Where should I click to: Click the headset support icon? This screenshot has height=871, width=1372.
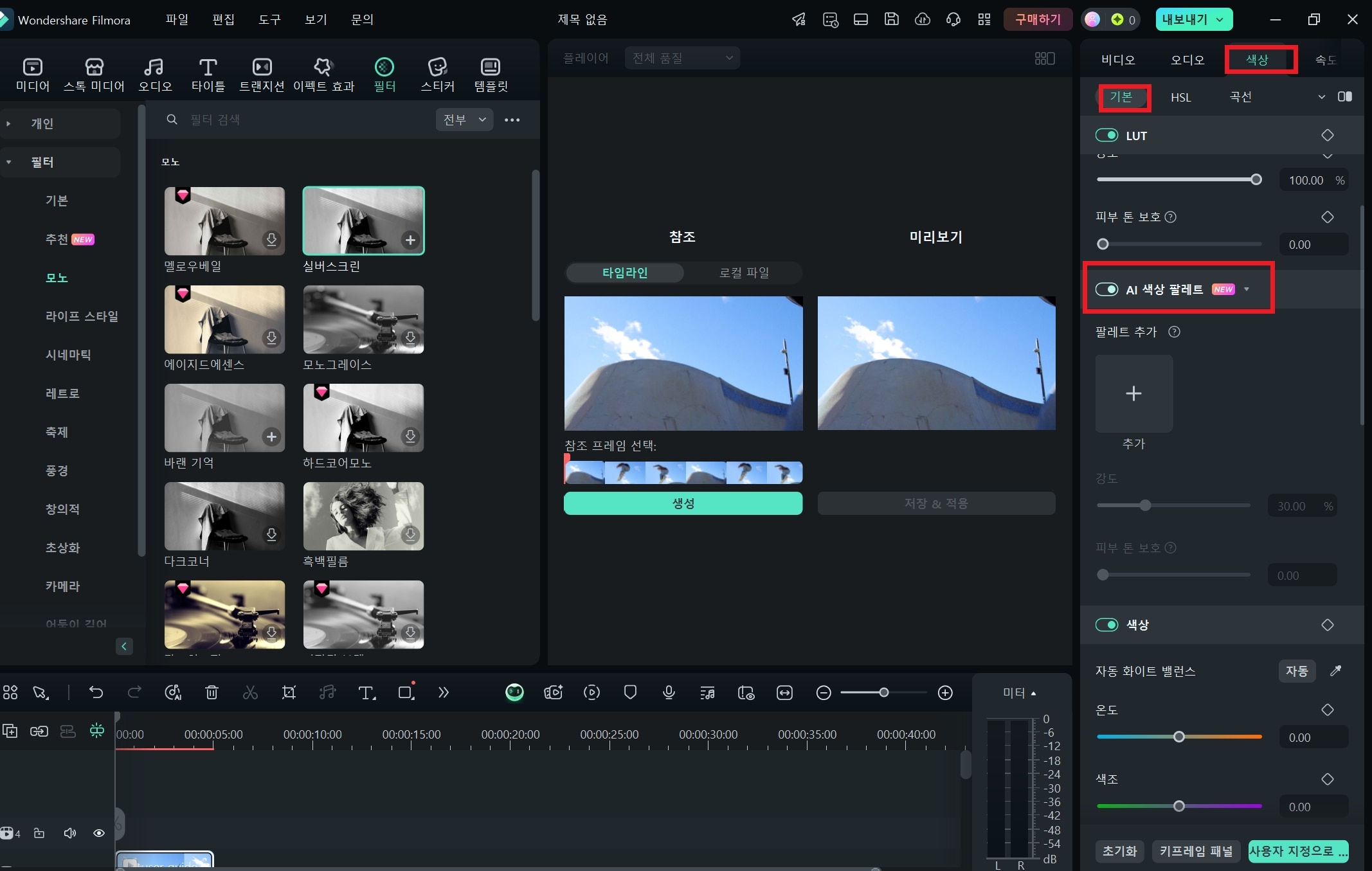(x=953, y=19)
